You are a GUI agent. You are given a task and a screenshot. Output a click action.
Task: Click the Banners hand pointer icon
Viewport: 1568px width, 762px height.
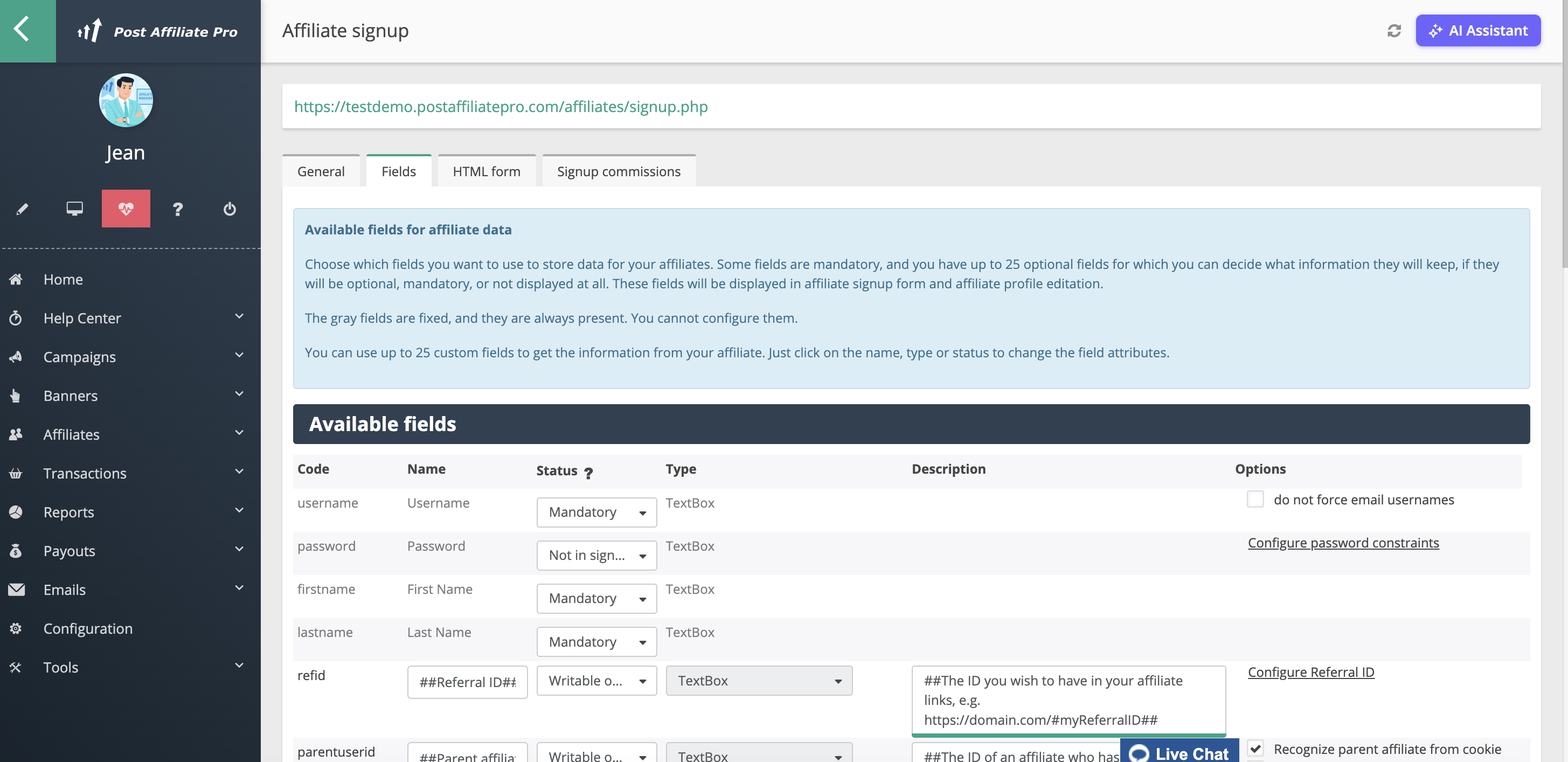coord(16,396)
